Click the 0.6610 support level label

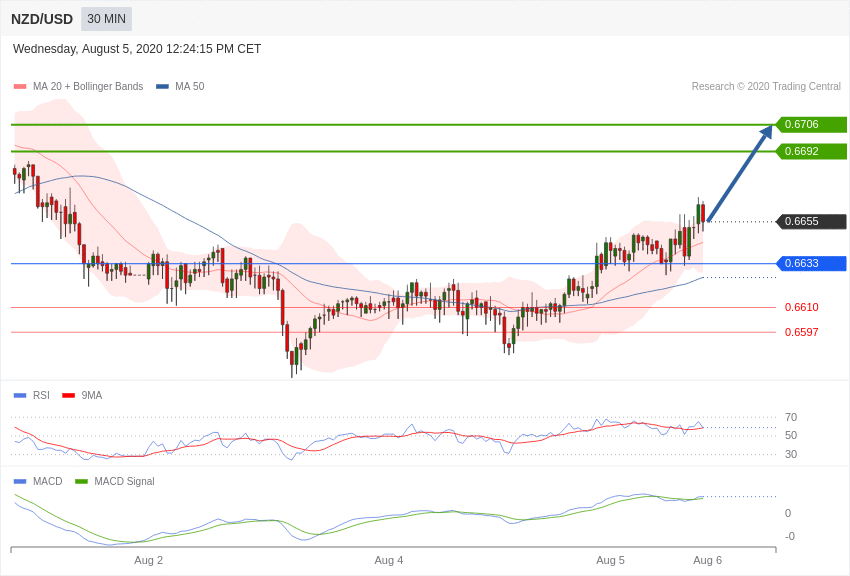click(802, 307)
